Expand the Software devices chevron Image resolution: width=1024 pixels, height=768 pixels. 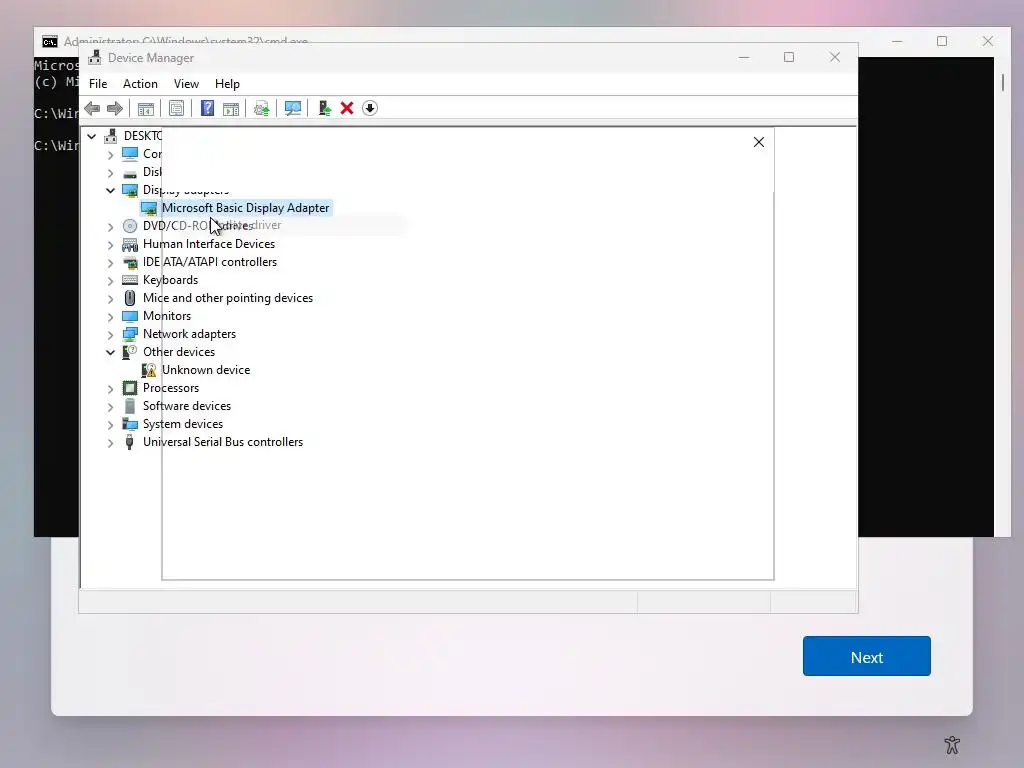coord(110,407)
